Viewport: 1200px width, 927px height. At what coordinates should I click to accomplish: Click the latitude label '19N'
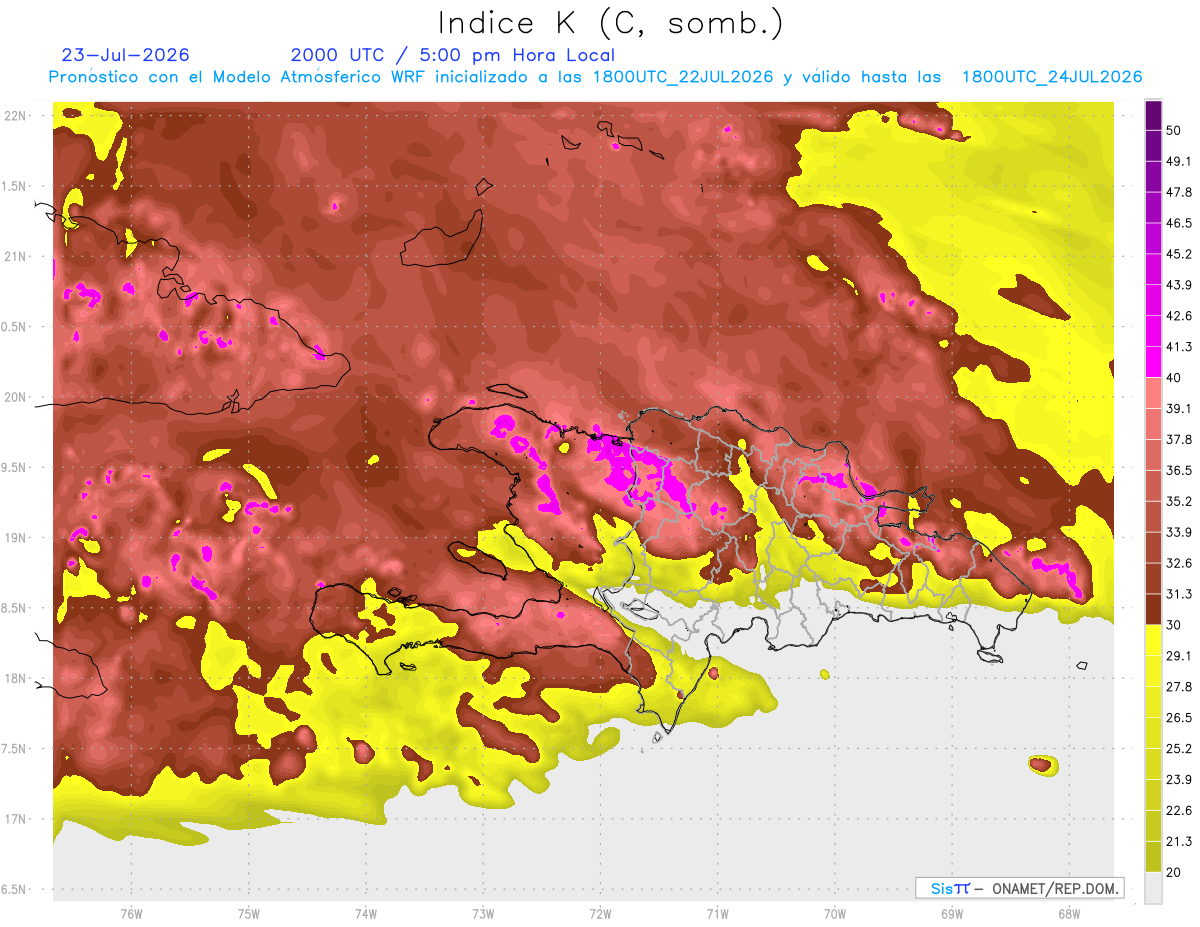tap(17, 538)
